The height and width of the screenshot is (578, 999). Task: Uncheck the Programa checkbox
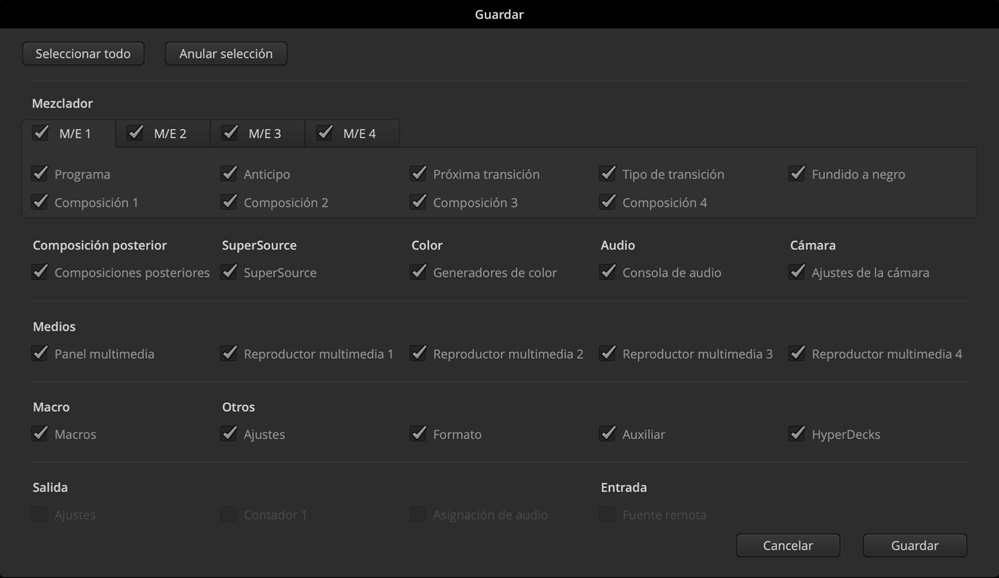[41, 174]
